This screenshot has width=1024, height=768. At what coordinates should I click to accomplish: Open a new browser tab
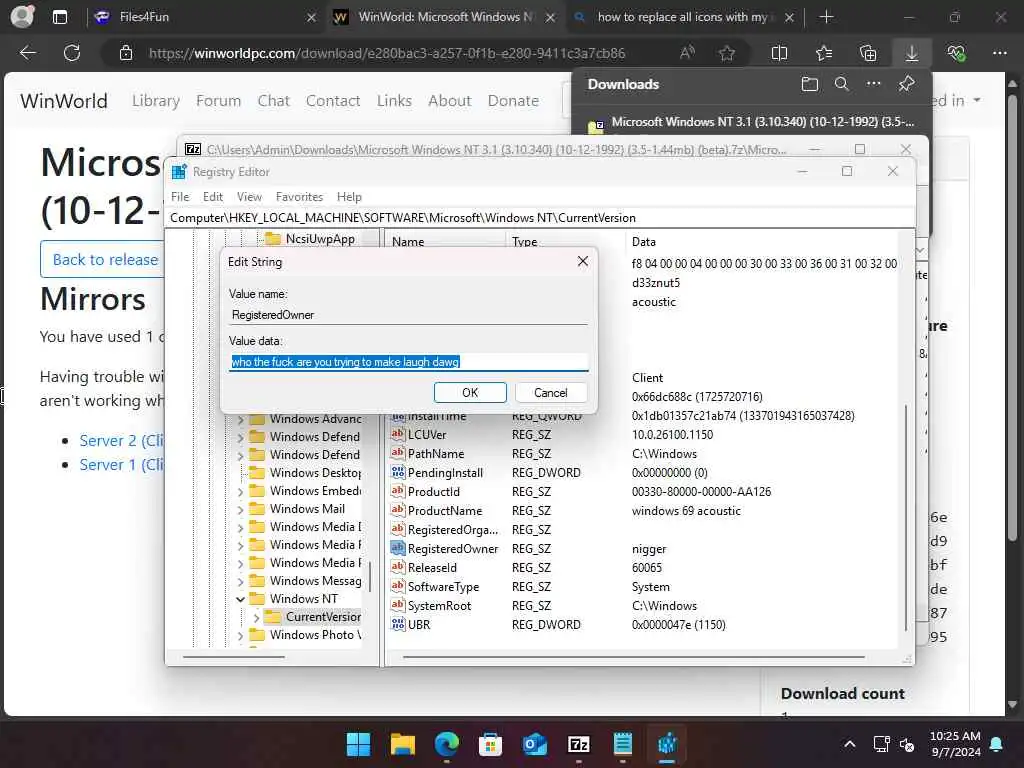click(826, 17)
